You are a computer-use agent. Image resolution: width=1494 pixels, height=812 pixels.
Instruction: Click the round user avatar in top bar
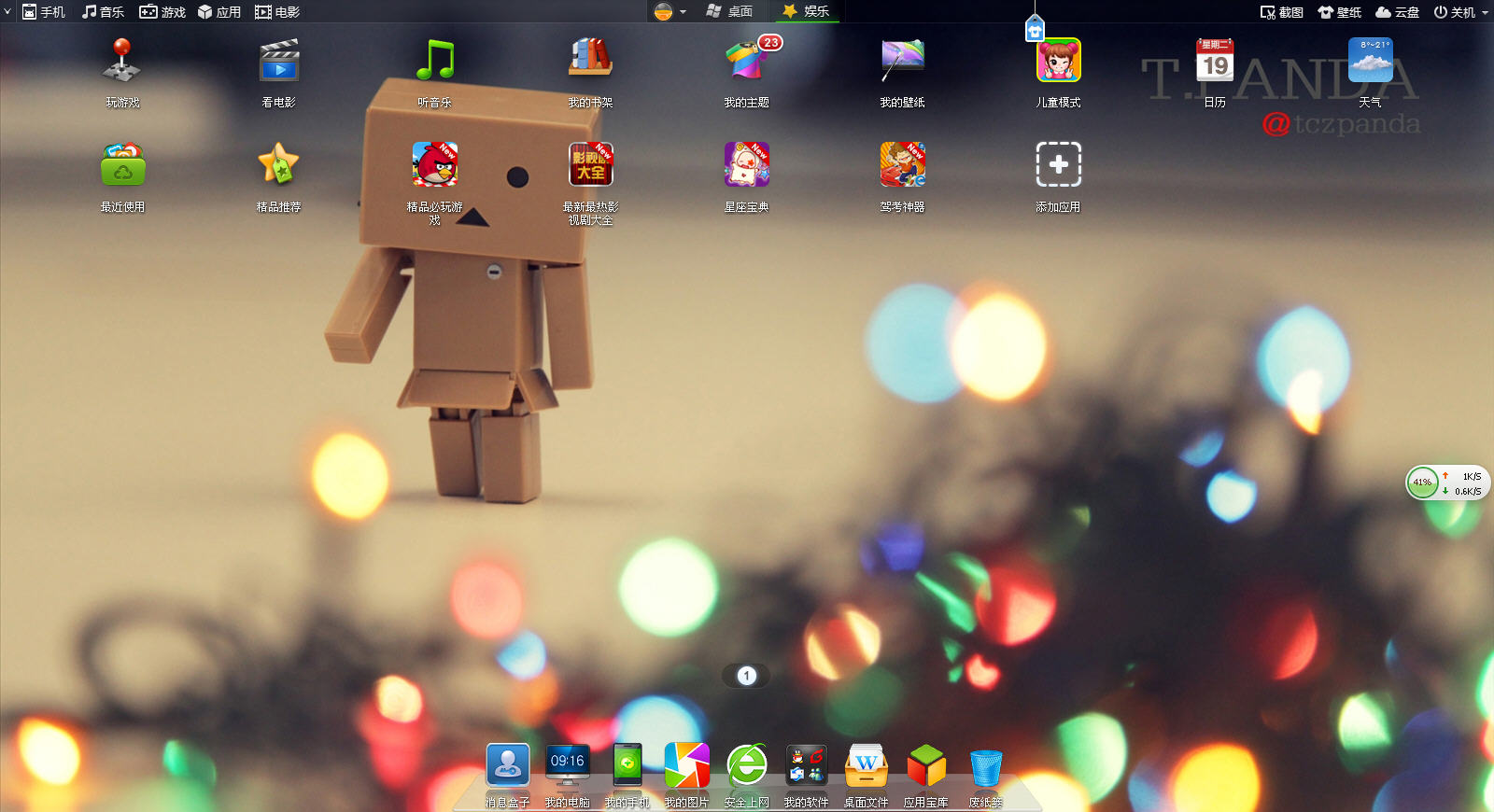(x=663, y=12)
